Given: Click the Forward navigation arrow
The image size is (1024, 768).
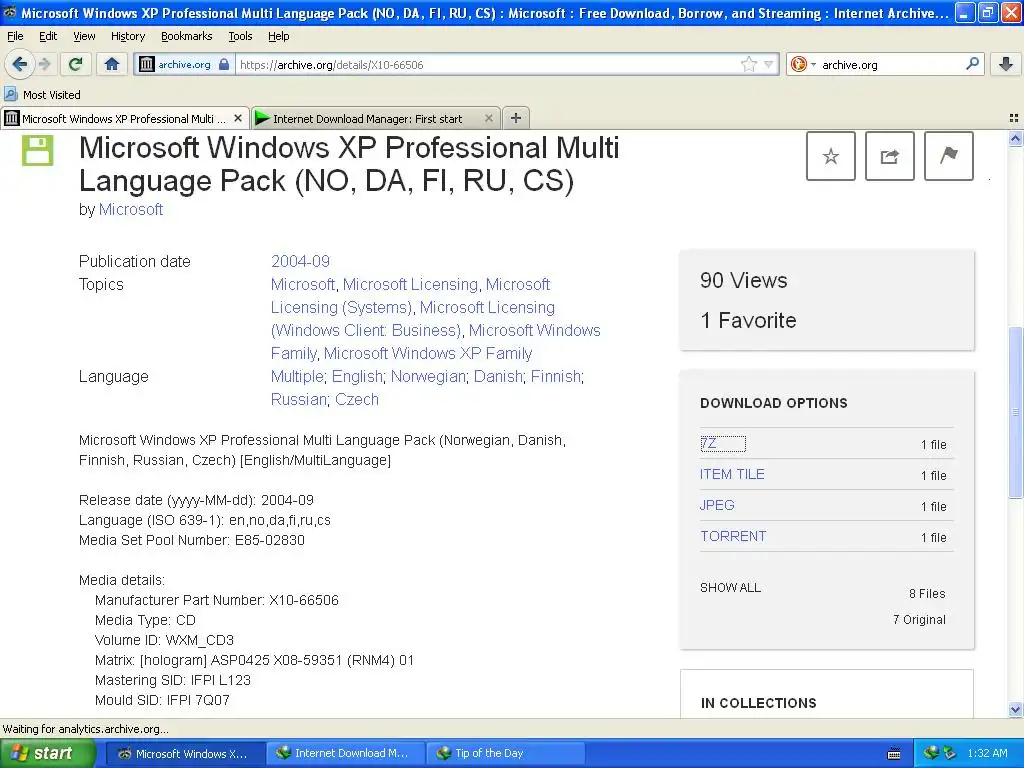Looking at the screenshot, I should pos(44,64).
